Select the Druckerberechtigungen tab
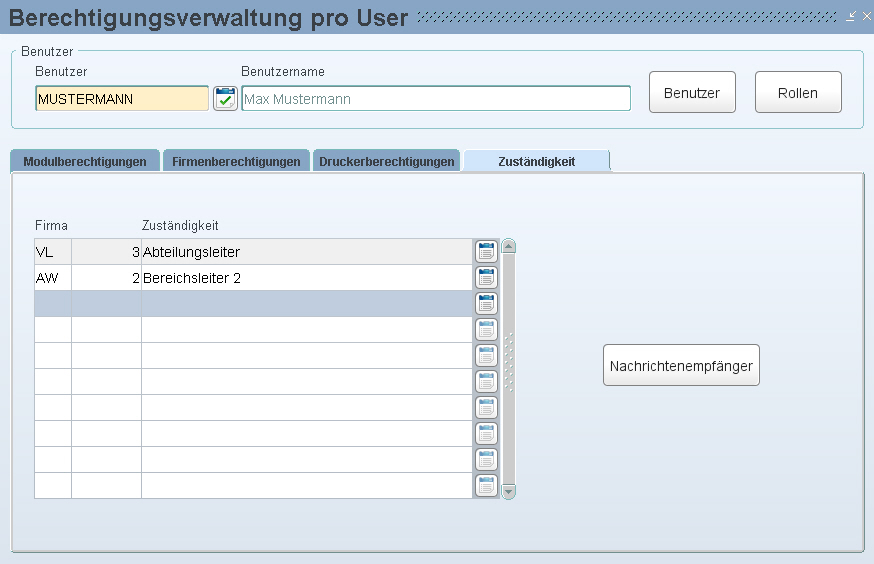This screenshot has height=564, width=874. coord(386,161)
